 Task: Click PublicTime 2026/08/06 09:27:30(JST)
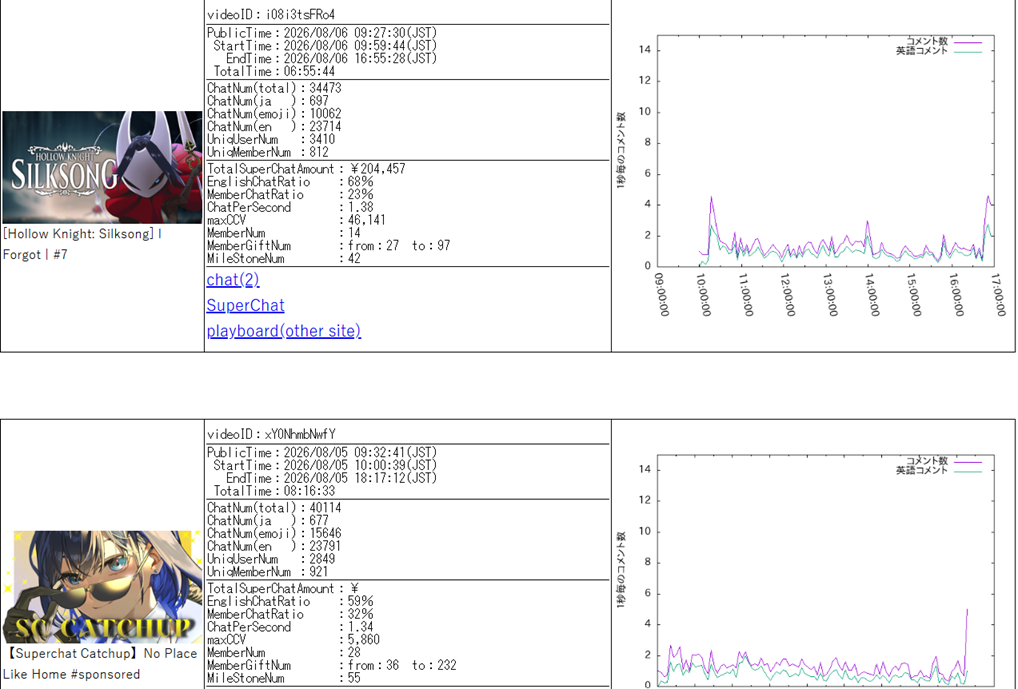pos(322,33)
